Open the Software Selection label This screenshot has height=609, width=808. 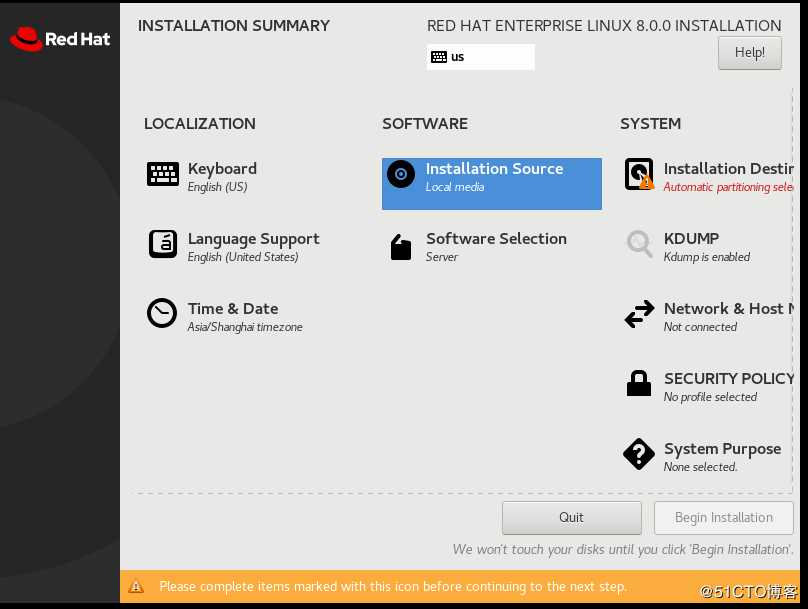click(x=496, y=239)
